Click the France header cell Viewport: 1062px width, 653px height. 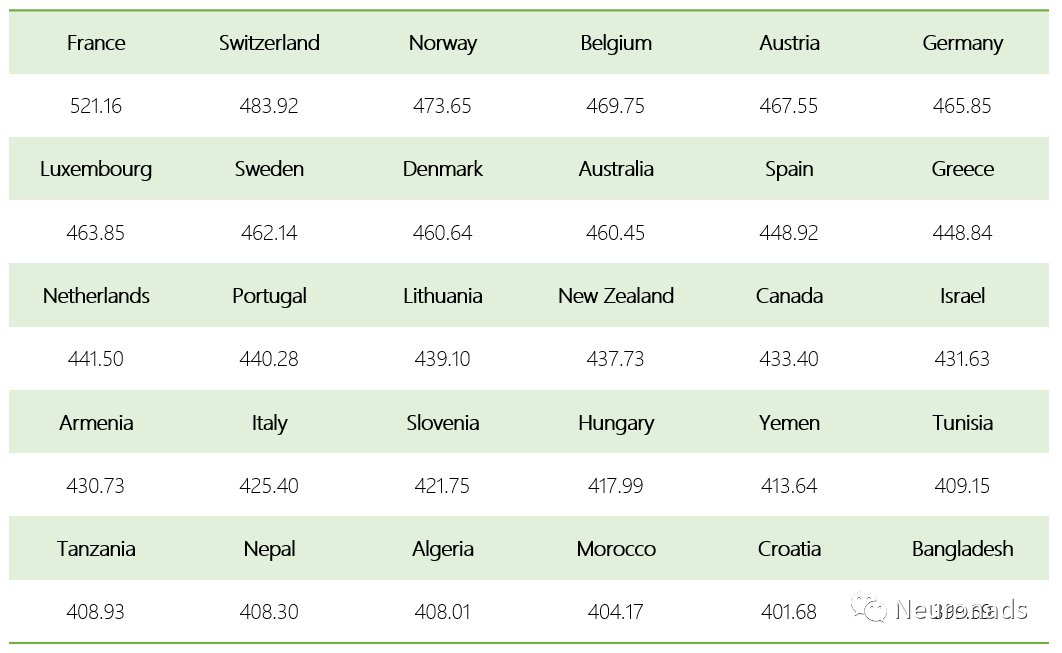click(x=96, y=43)
